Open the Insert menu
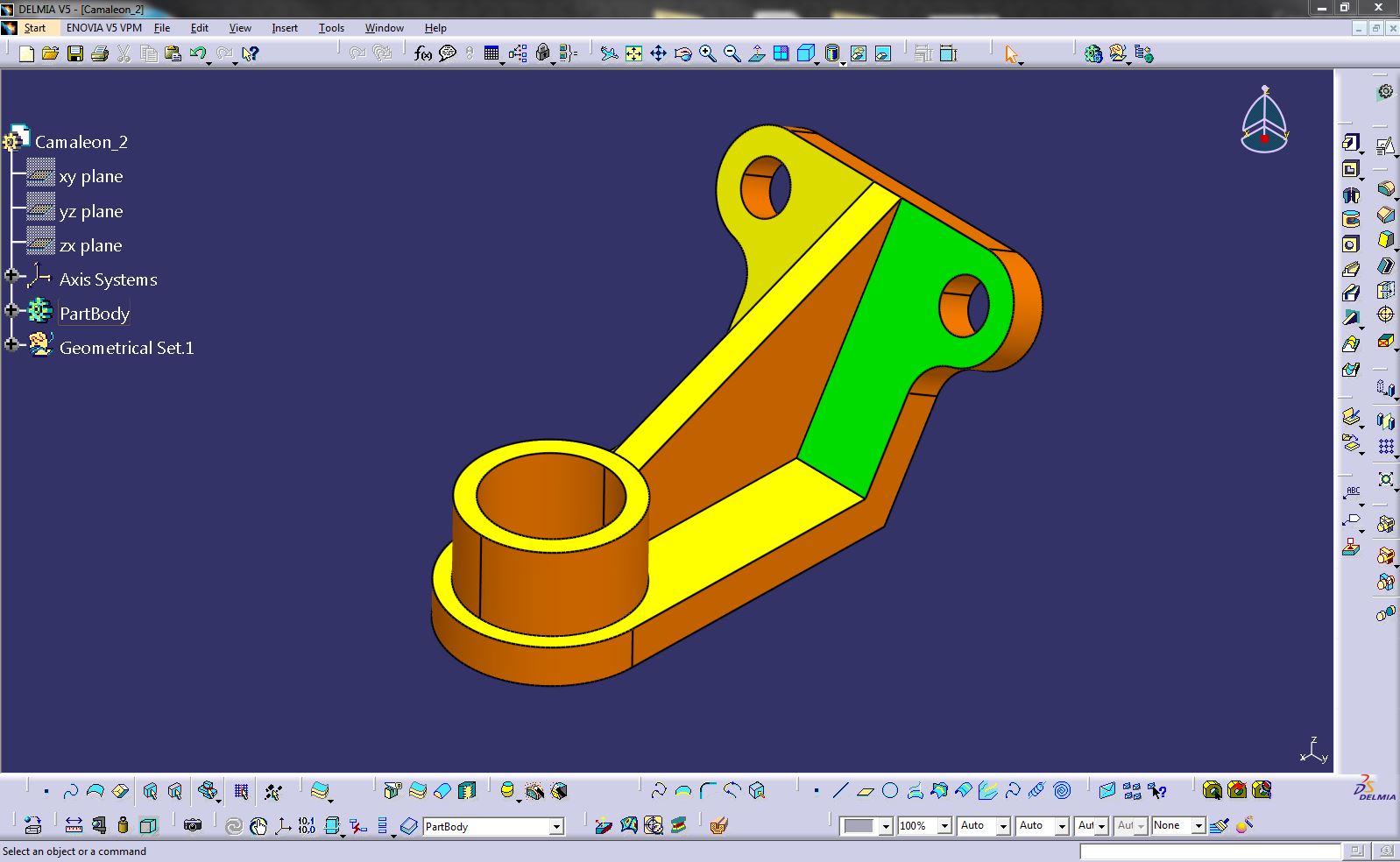Screen dimensions: 1400x862 click(285, 28)
